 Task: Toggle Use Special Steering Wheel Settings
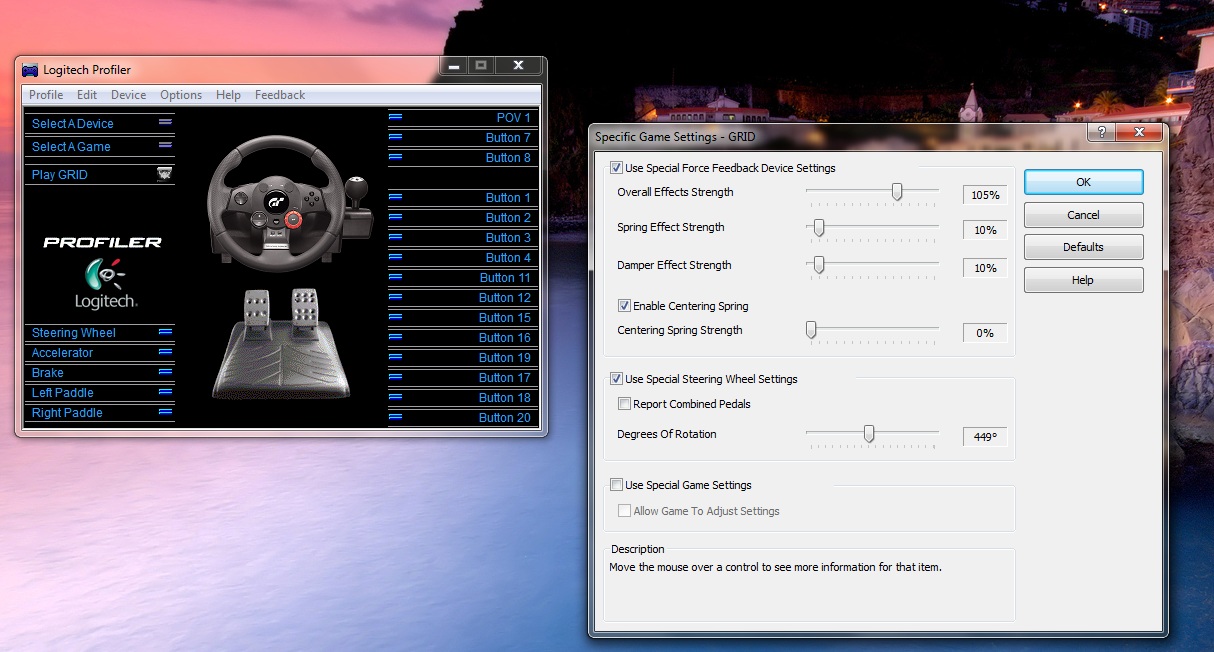coord(616,379)
